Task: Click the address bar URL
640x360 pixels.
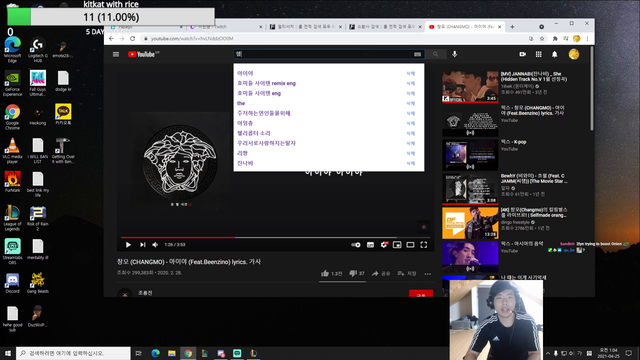Action: (x=192, y=38)
